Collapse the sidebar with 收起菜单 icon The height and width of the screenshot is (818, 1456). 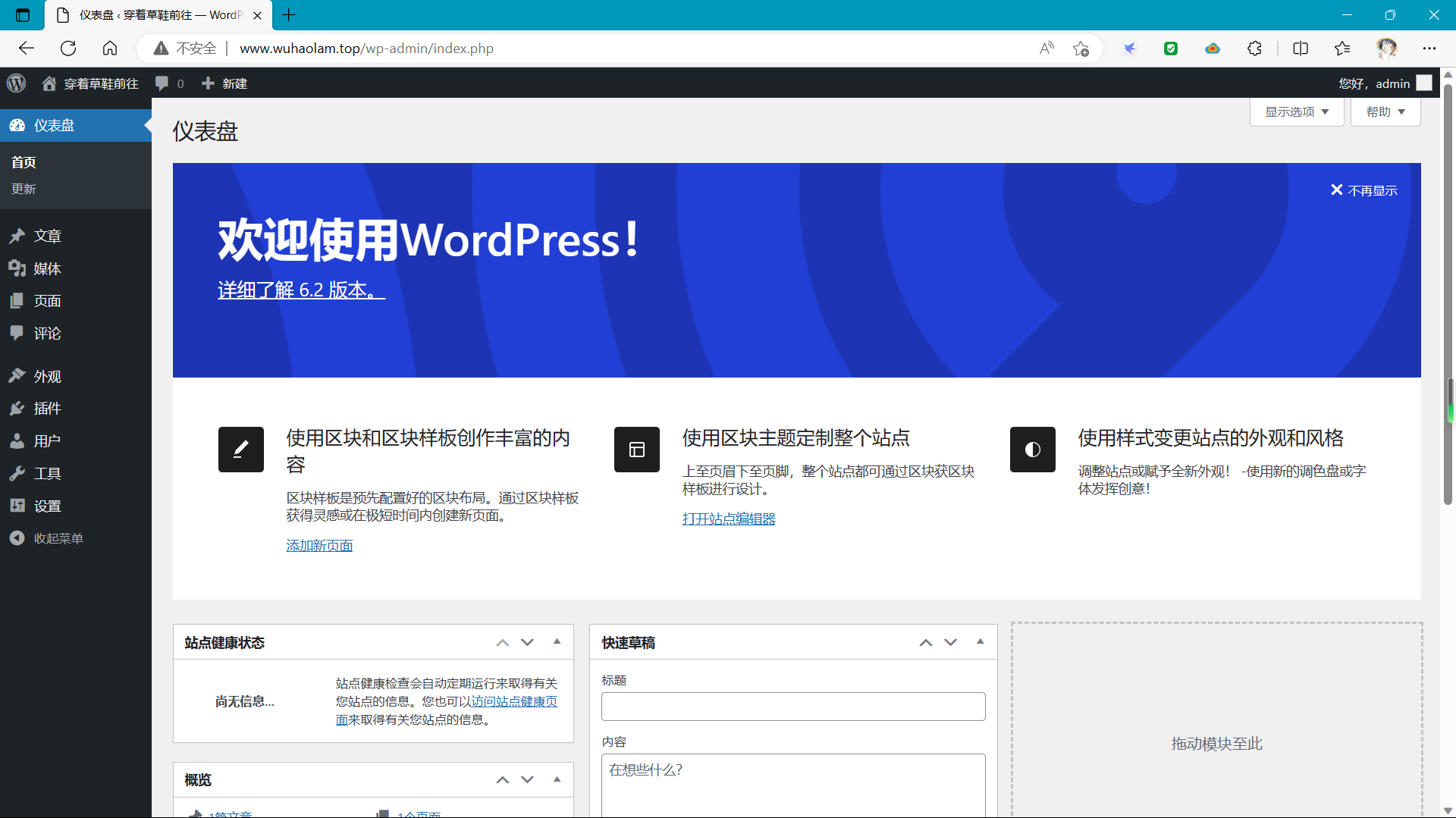17,538
